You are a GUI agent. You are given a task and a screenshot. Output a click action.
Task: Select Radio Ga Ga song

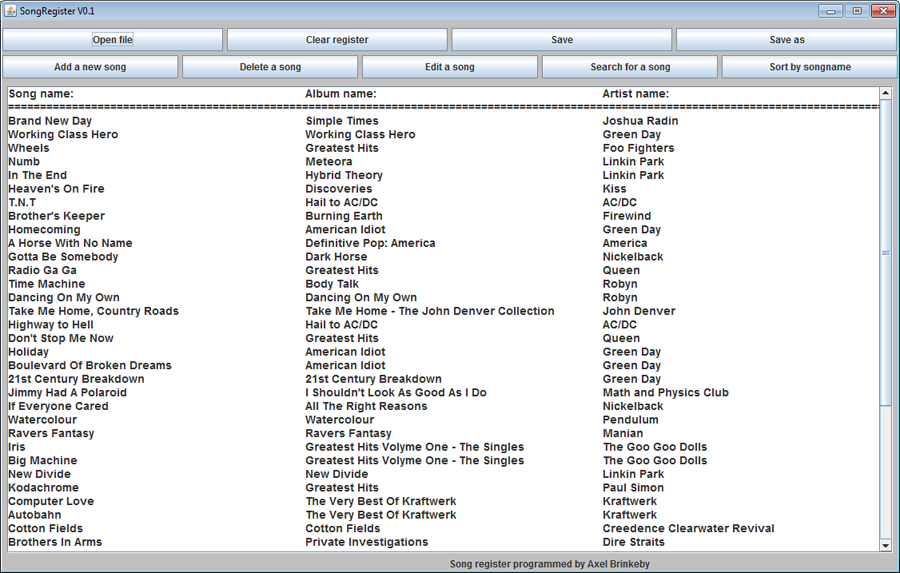42,270
